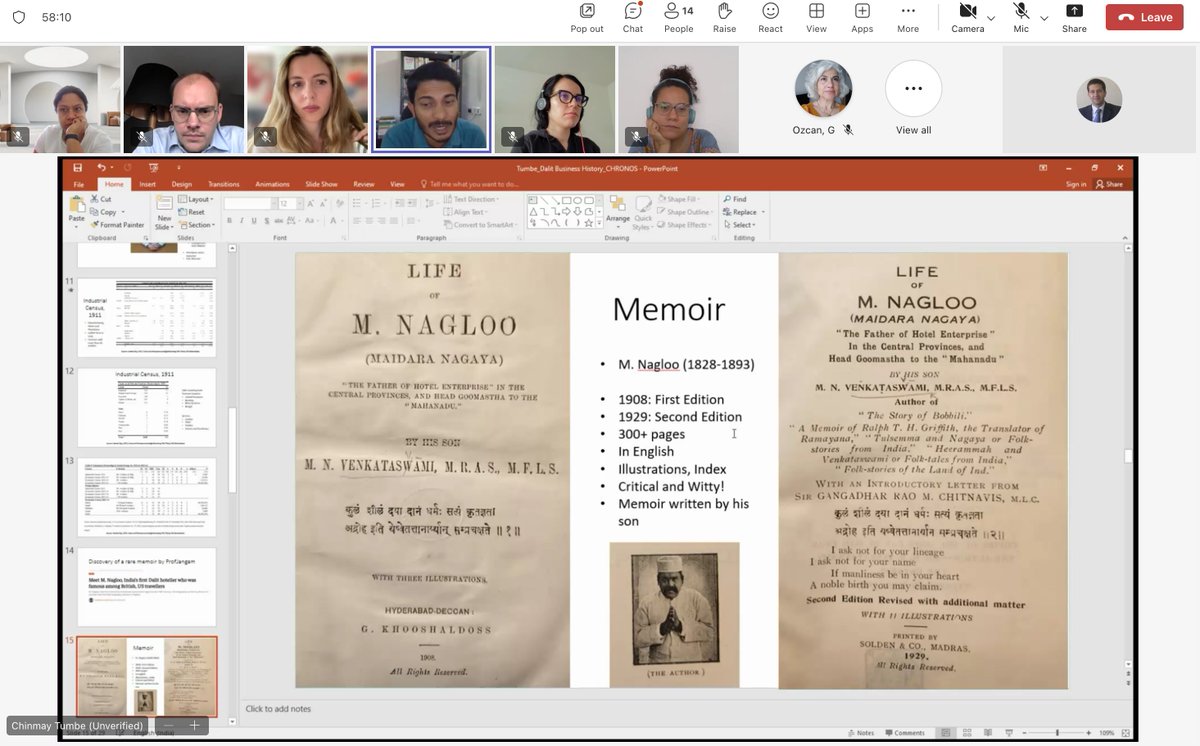Screen dimensions: 1200x746
Task: Zoom out shared content with minus button
Action: (x=169, y=726)
